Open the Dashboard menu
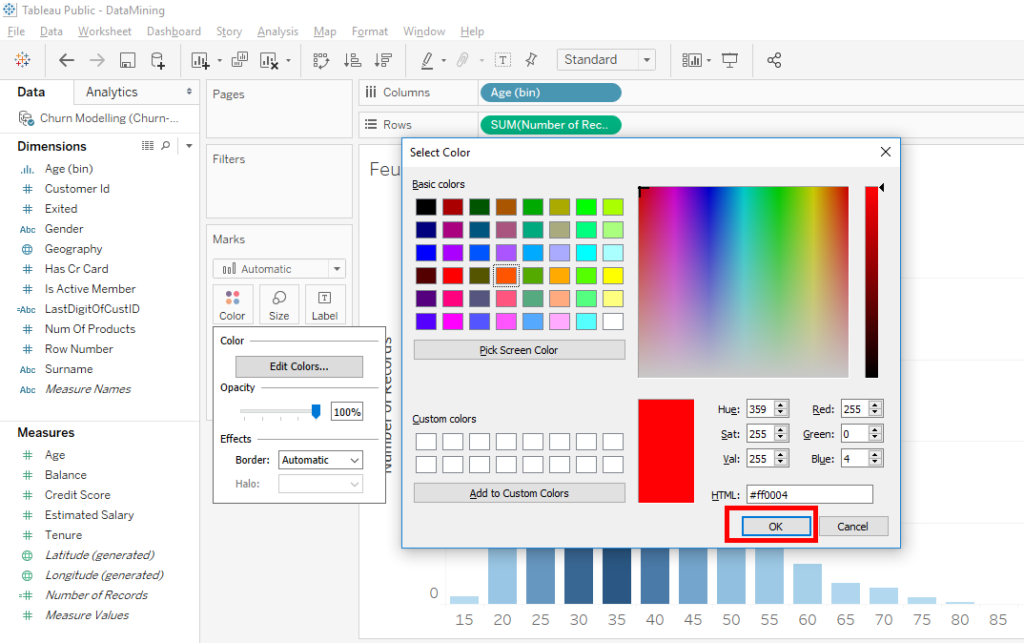The image size is (1024, 643). 173,31
